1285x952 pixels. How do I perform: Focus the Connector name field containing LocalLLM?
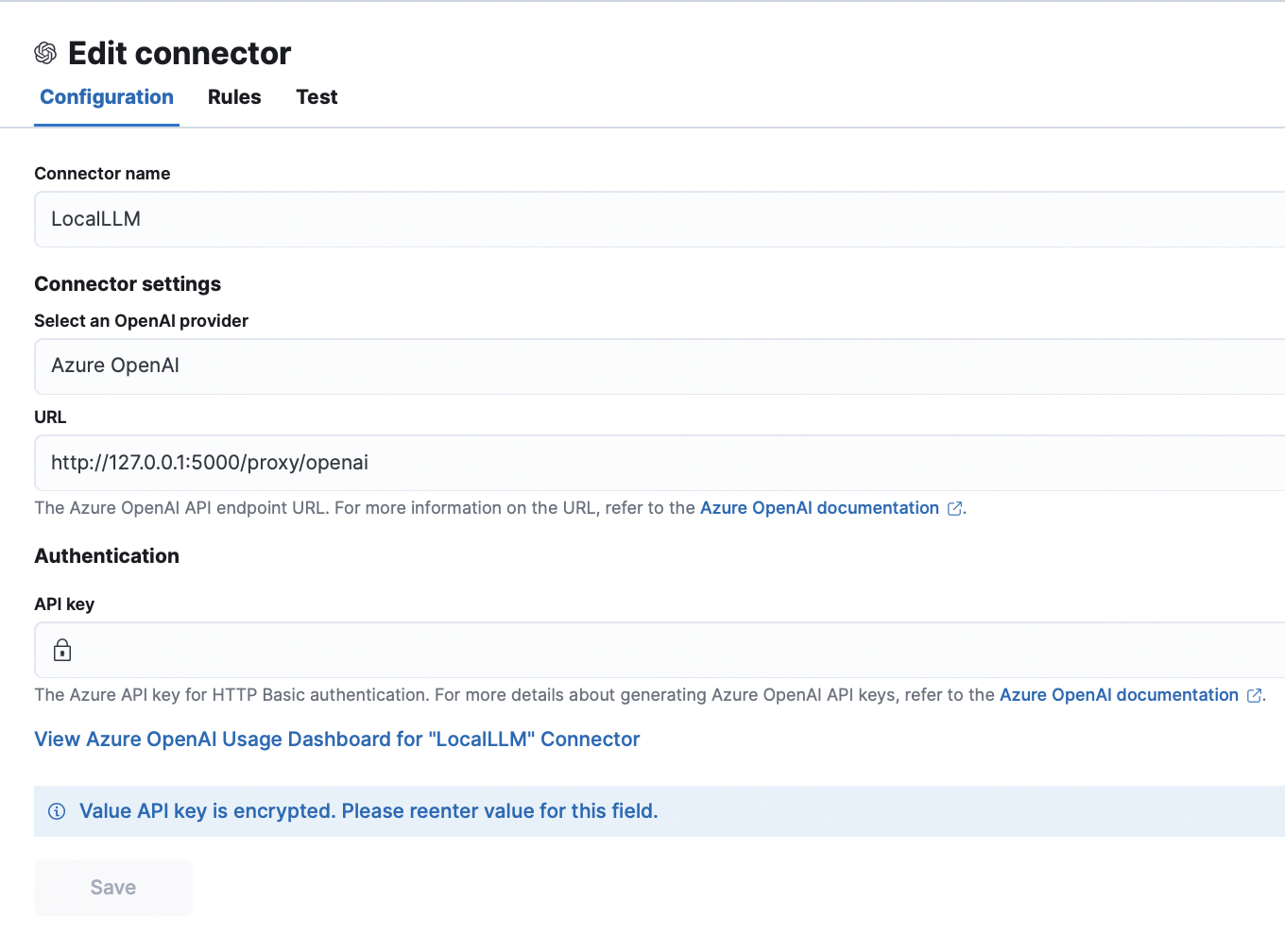click(661, 219)
